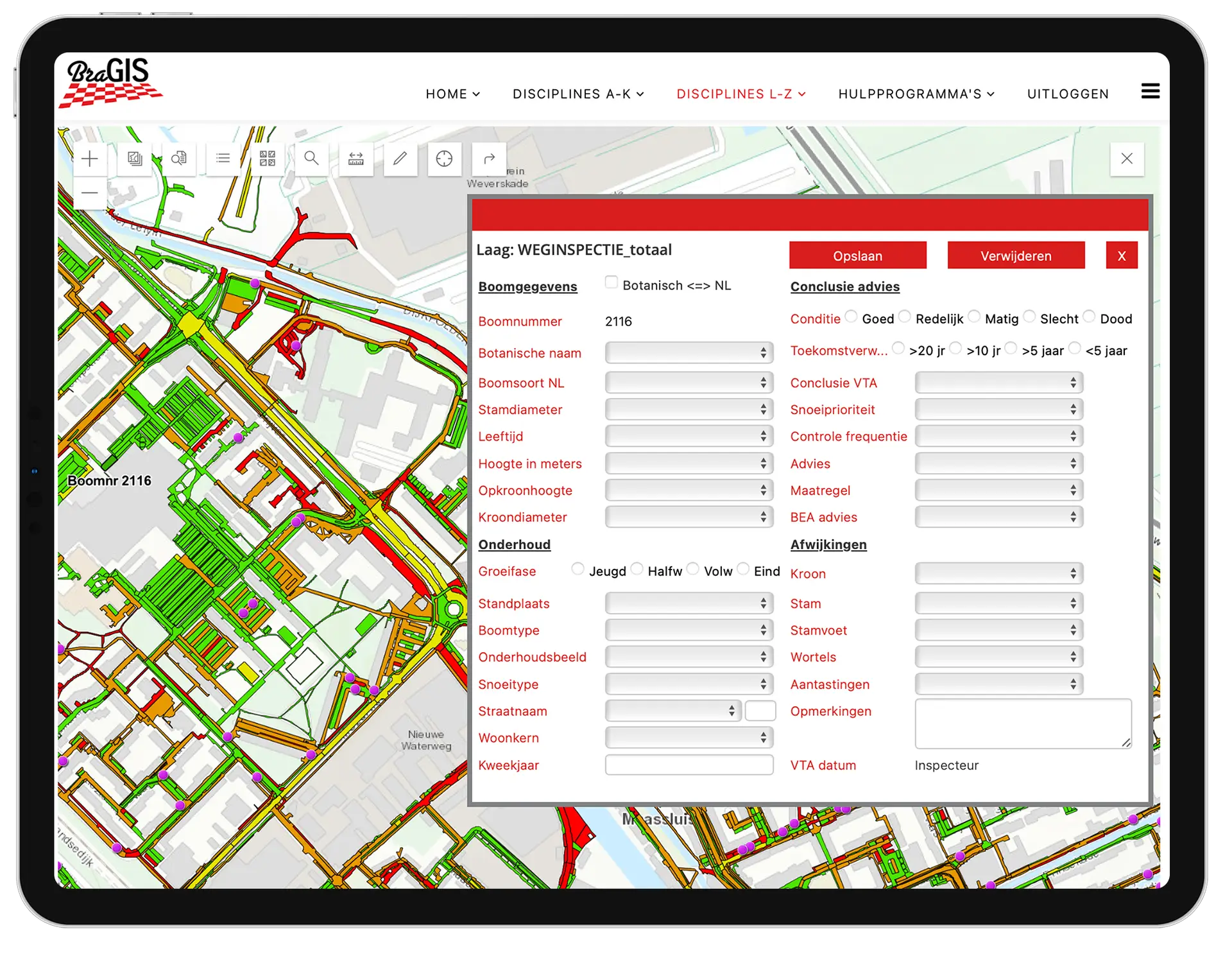Click the zoom in plus button
Image resolution: width=1232 pixels, height=954 pixels.
(x=90, y=159)
